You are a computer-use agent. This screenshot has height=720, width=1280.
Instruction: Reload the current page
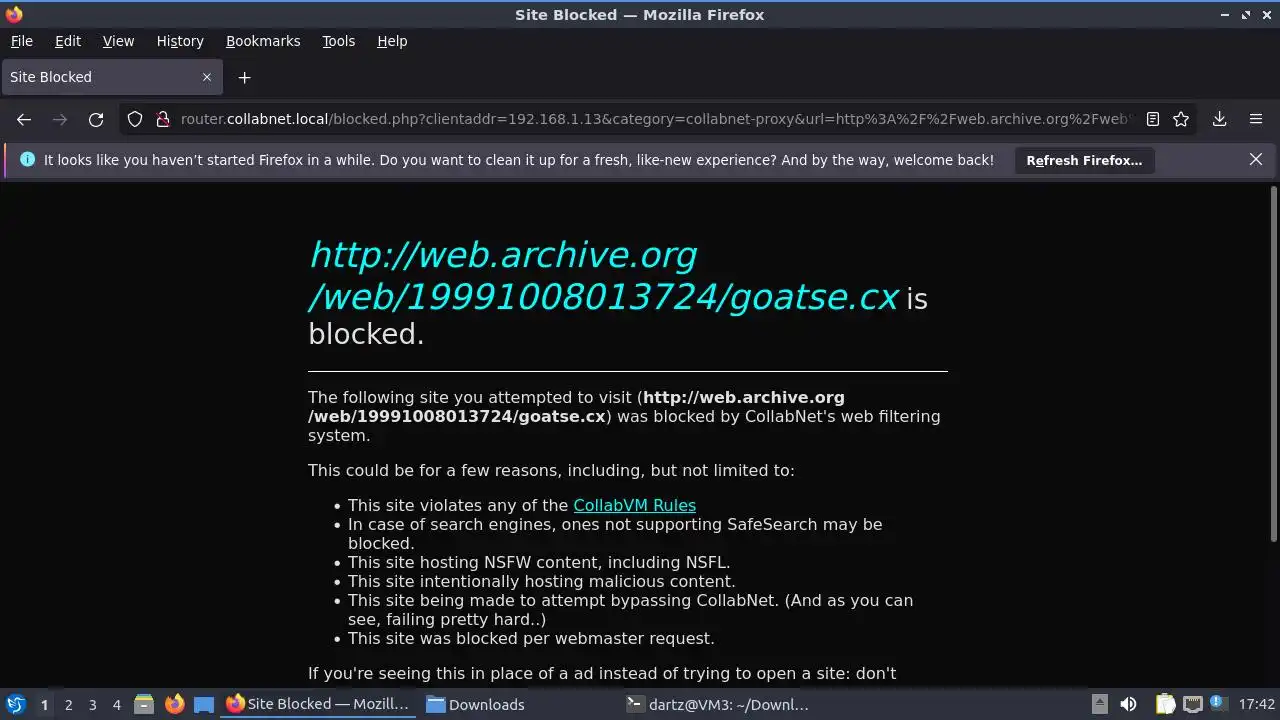[x=96, y=119]
